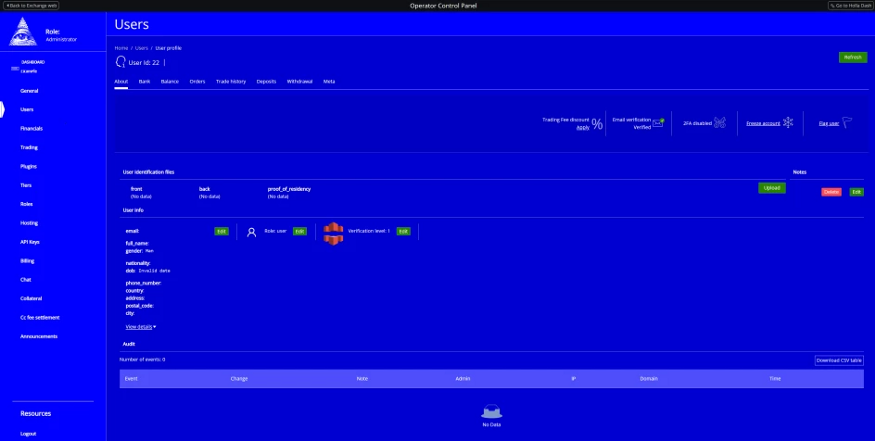
Task: Upload a user identification file
Action: pos(771,188)
